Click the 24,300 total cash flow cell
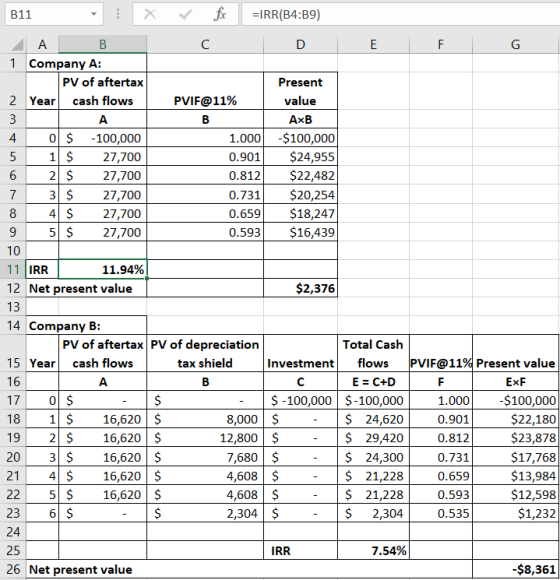This screenshot has height=580, width=560. point(373,457)
